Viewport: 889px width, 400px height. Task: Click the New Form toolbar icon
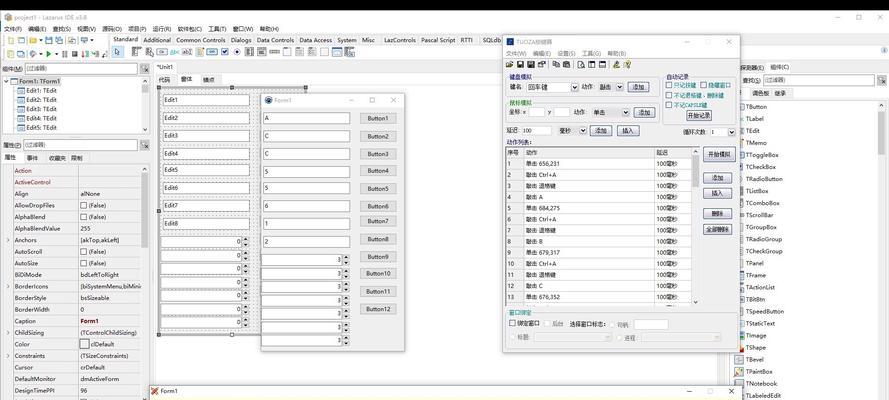click(x=22, y=40)
